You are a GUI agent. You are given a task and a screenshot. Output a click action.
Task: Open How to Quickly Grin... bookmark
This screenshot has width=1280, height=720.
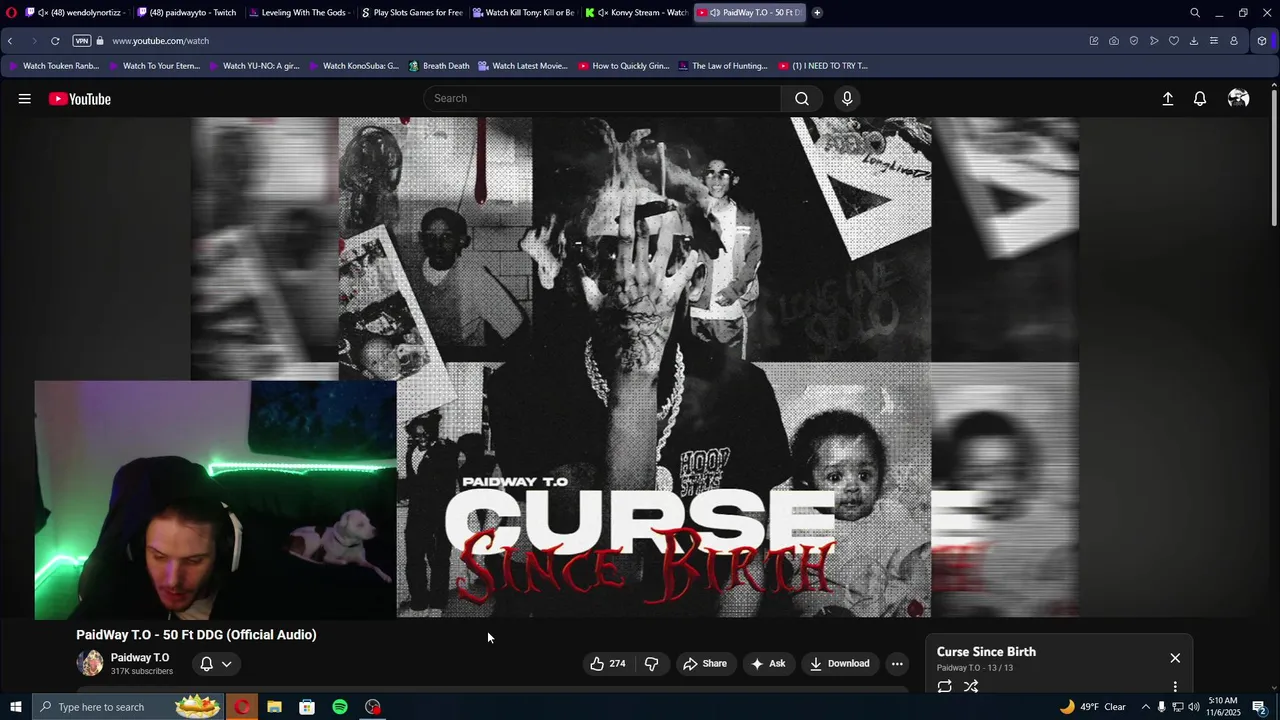[623, 66]
